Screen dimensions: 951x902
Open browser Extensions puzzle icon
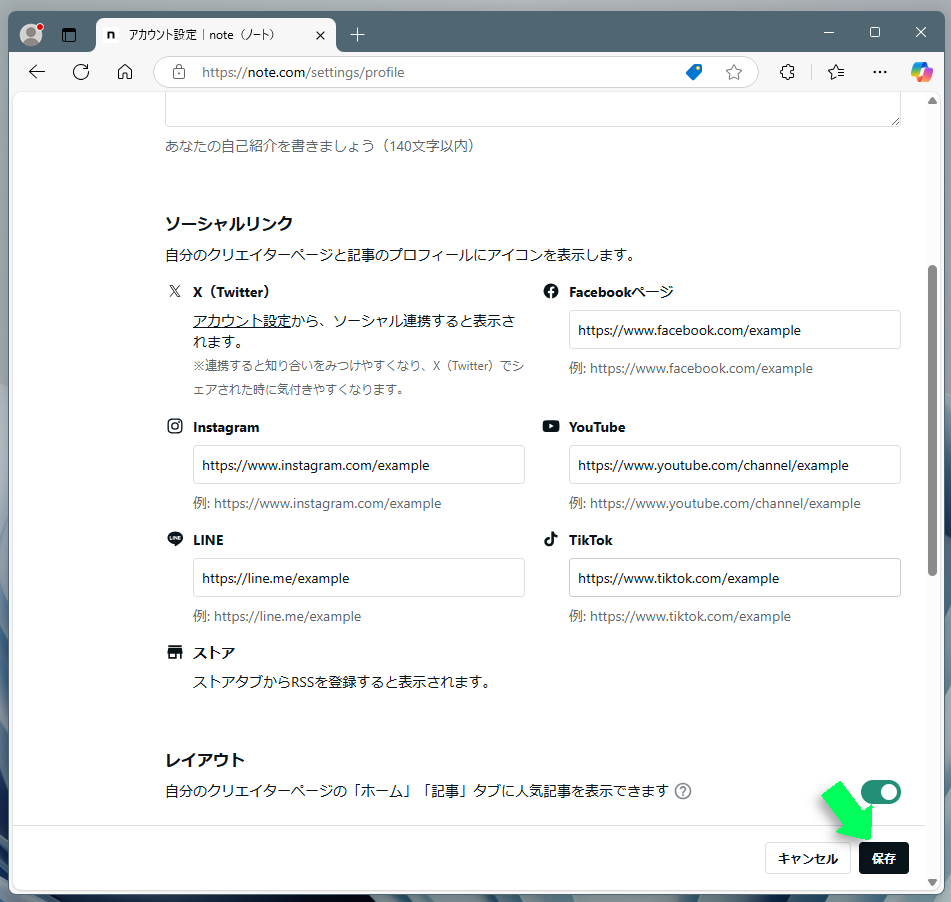[787, 72]
